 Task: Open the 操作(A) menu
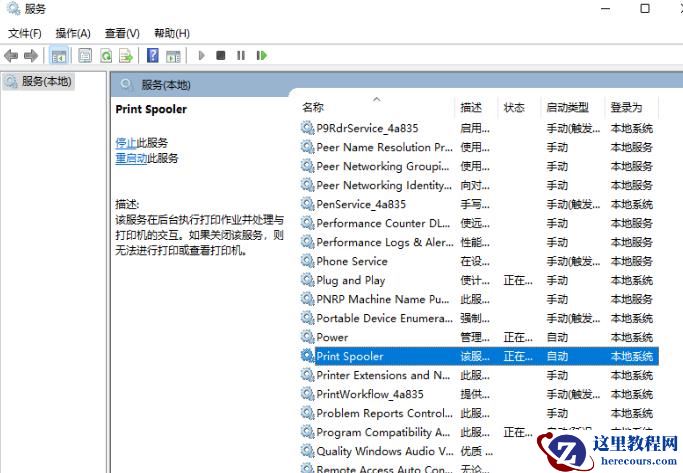coord(73,34)
